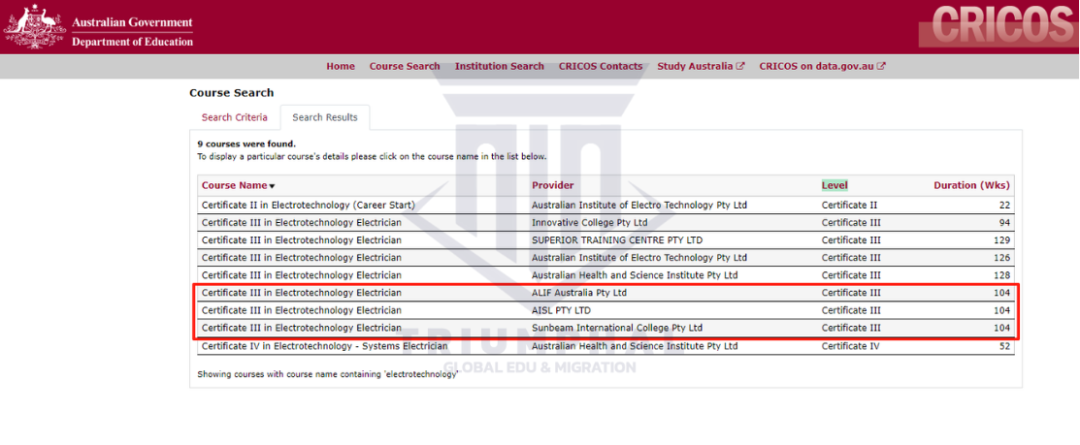Click the duration value 129
The width and height of the screenshot is (1080, 445).
point(1002,240)
